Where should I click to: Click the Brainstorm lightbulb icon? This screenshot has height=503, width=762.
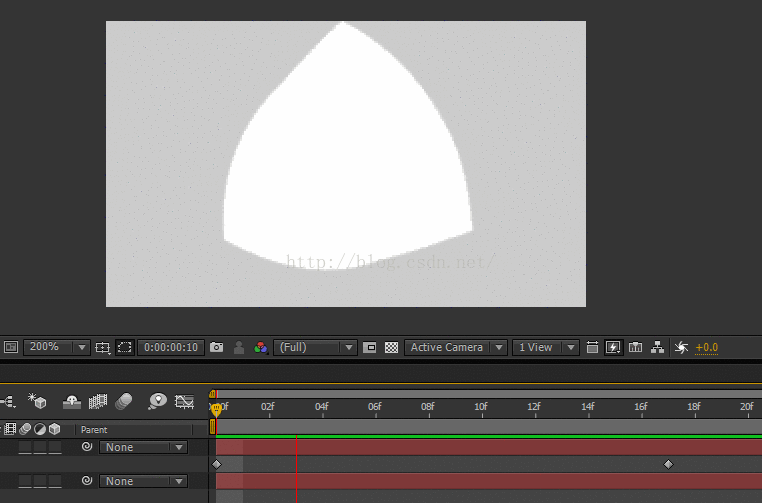click(157, 401)
